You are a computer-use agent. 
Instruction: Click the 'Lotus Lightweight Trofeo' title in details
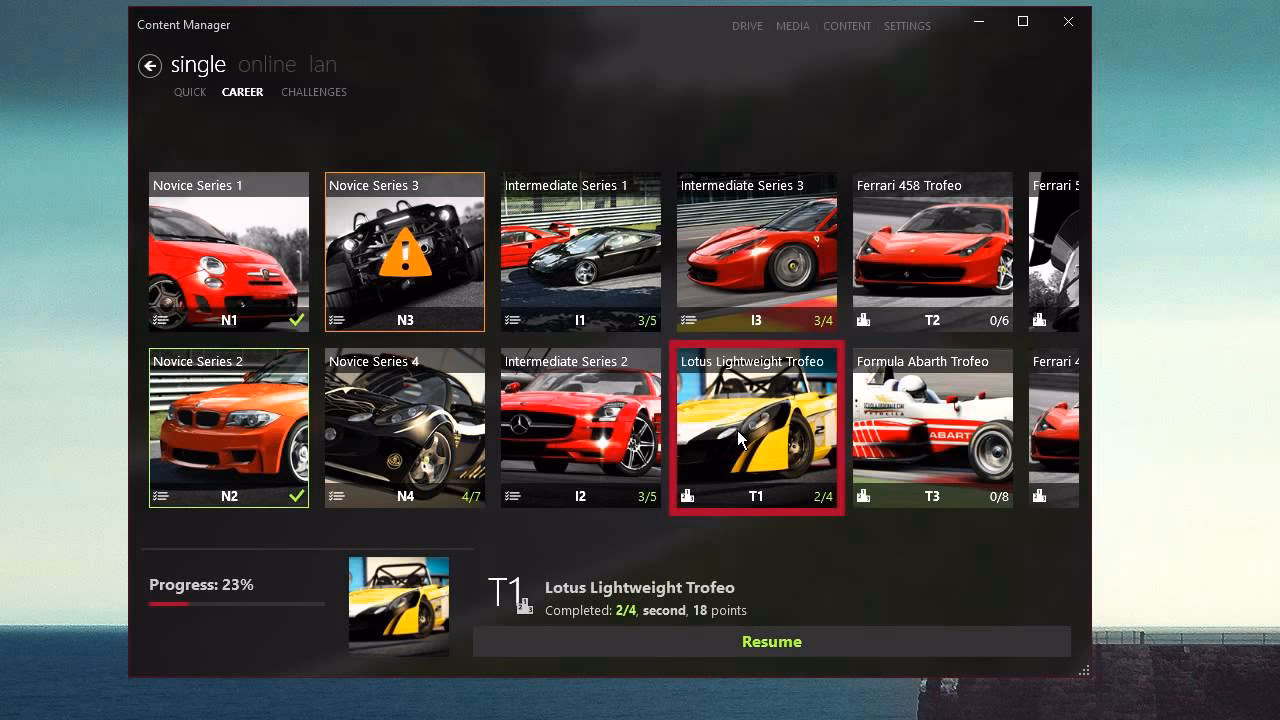coord(640,588)
